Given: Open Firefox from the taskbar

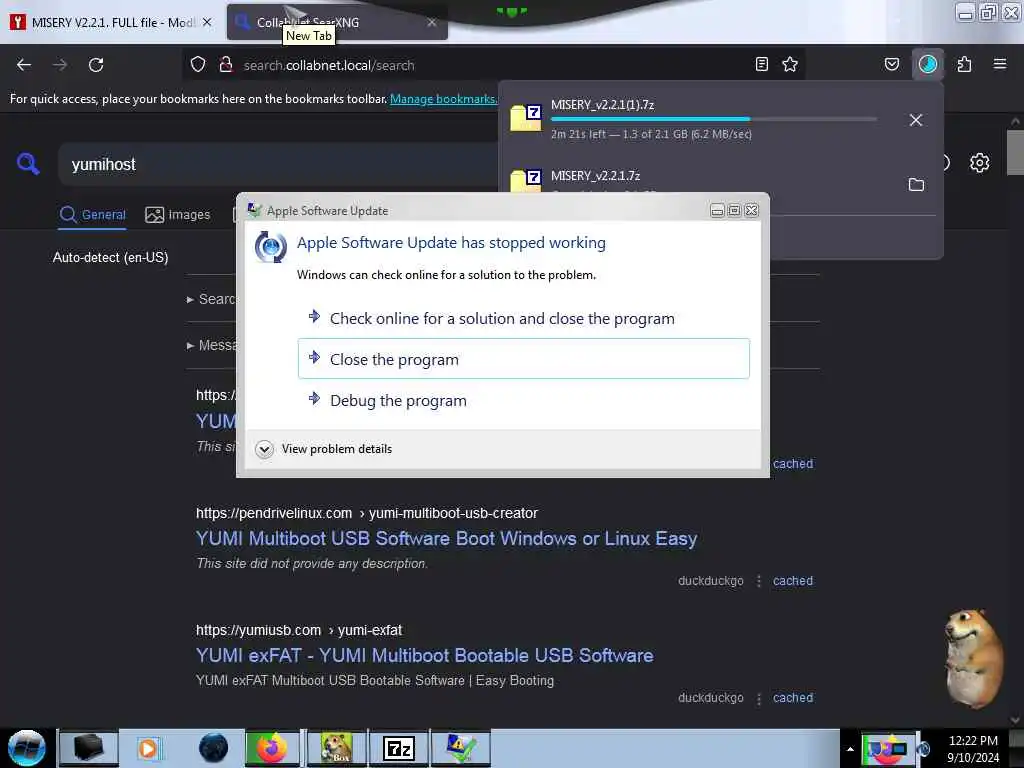Looking at the screenshot, I should pos(272,748).
